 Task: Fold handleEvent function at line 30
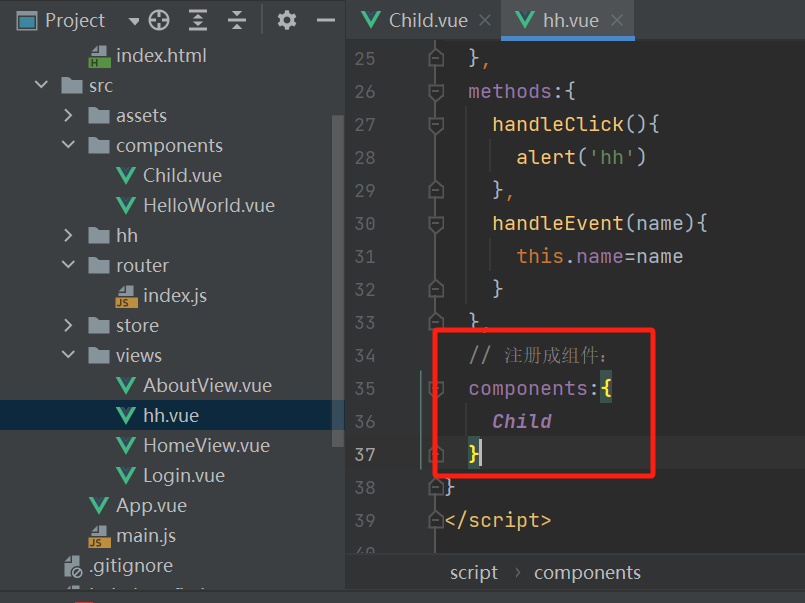click(x=436, y=224)
